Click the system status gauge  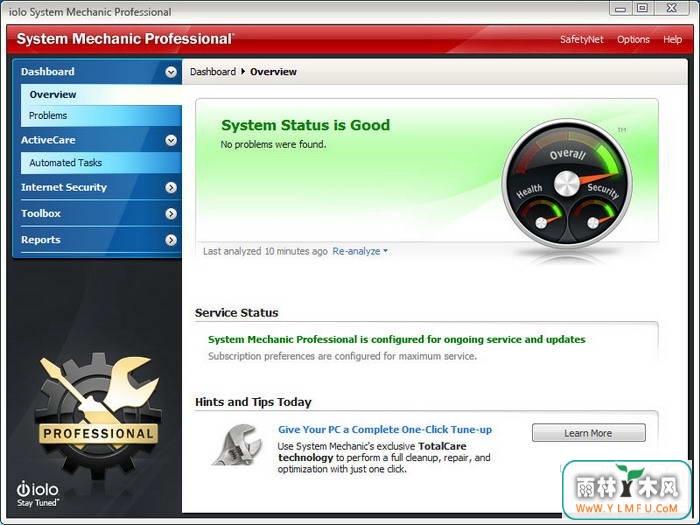tap(567, 183)
